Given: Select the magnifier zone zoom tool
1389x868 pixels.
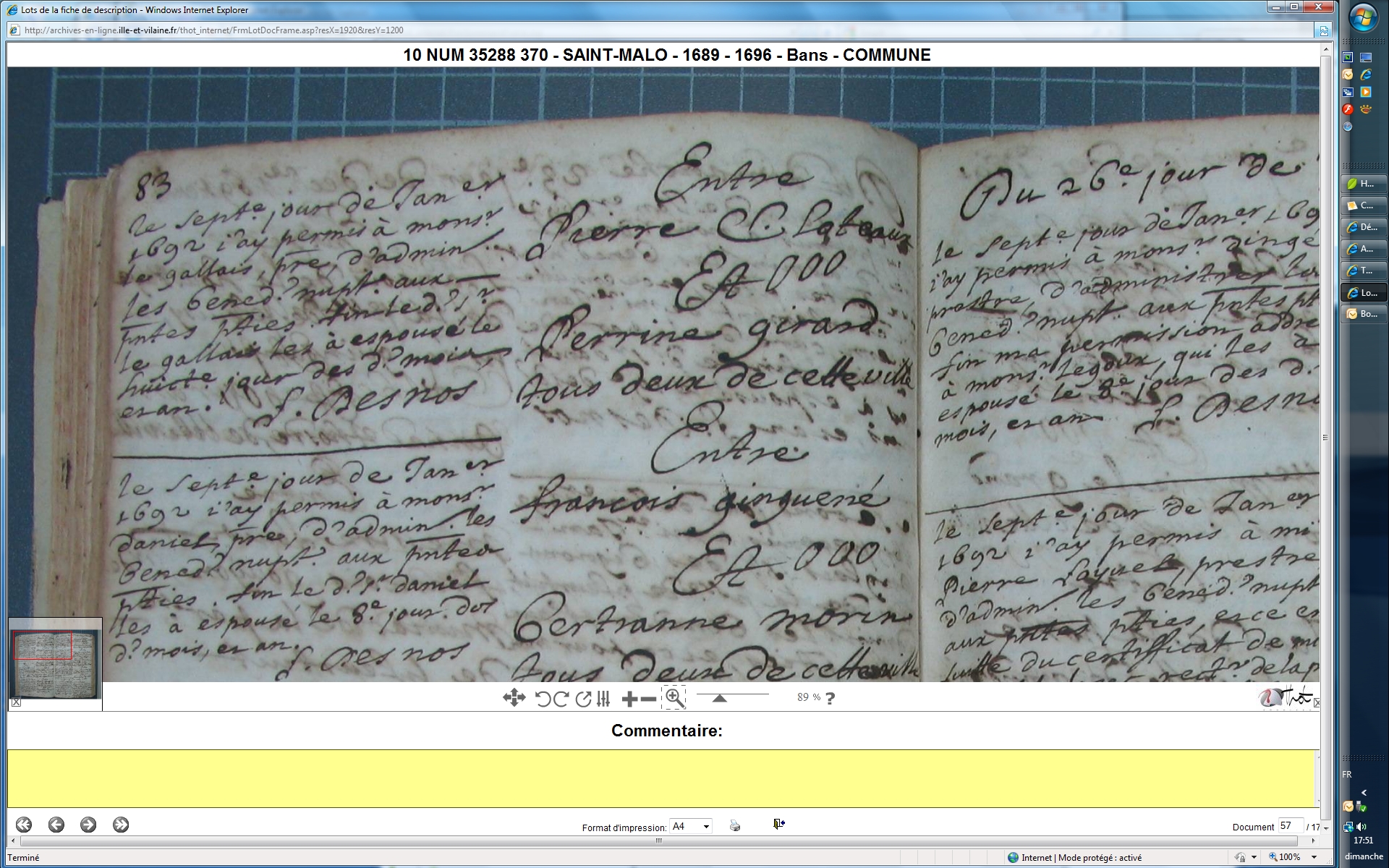Looking at the screenshot, I should pyautogui.click(x=674, y=698).
